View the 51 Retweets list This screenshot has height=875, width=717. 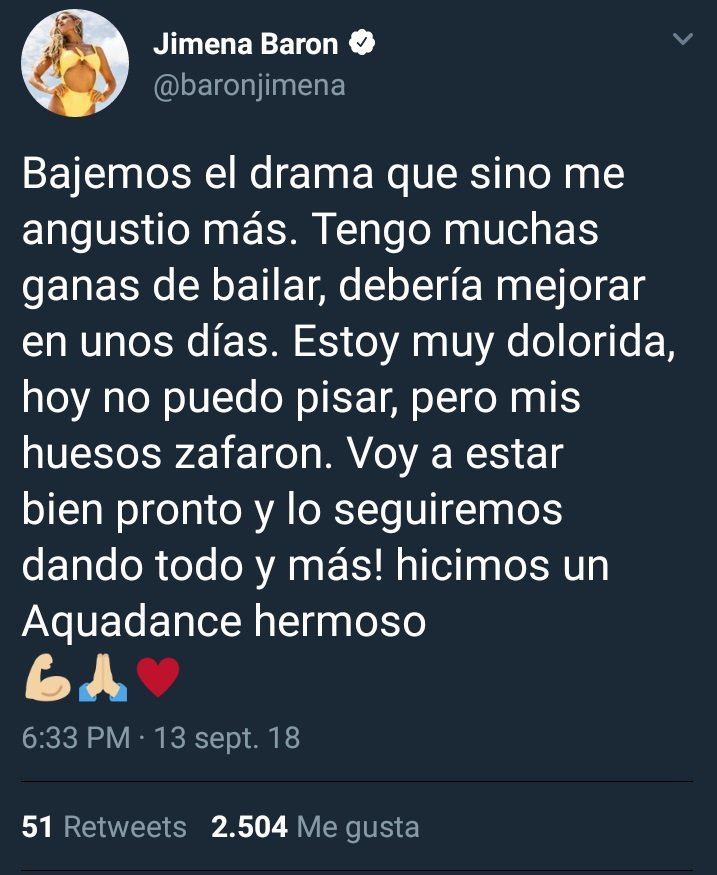[x=104, y=826]
